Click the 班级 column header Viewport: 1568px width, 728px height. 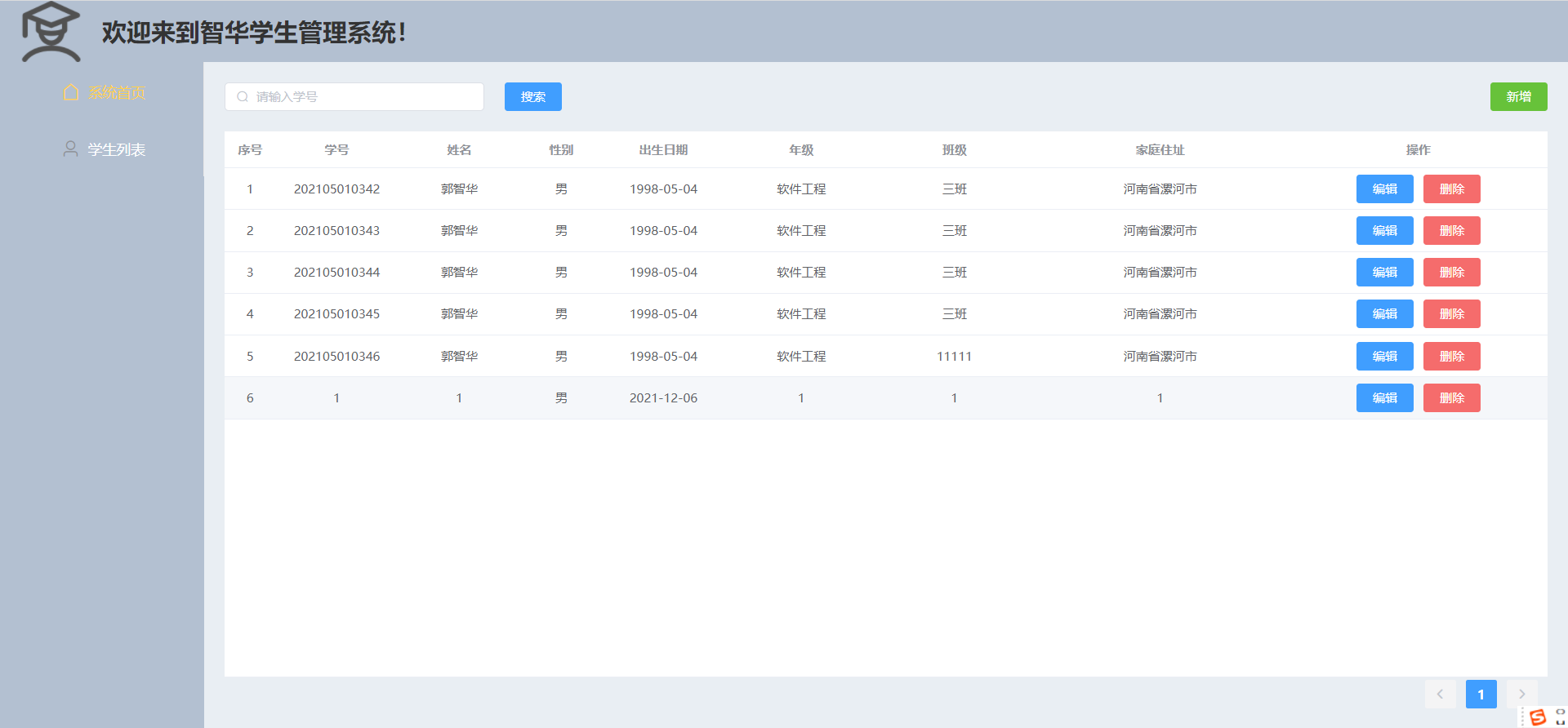click(x=954, y=149)
